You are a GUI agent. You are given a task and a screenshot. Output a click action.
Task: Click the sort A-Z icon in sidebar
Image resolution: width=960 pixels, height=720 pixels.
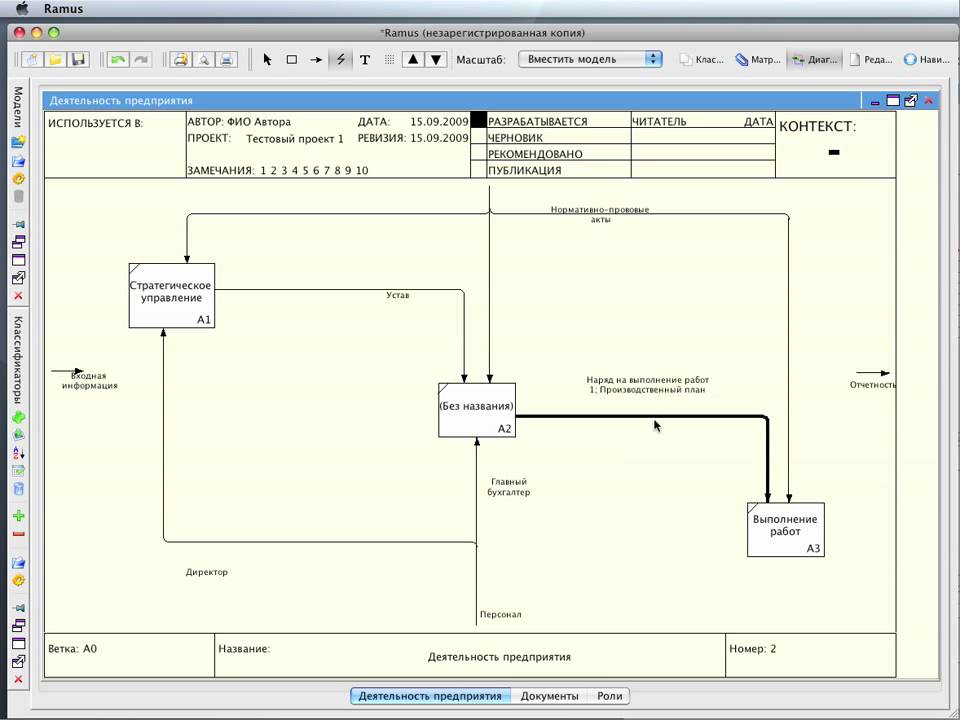click(18, 453)
